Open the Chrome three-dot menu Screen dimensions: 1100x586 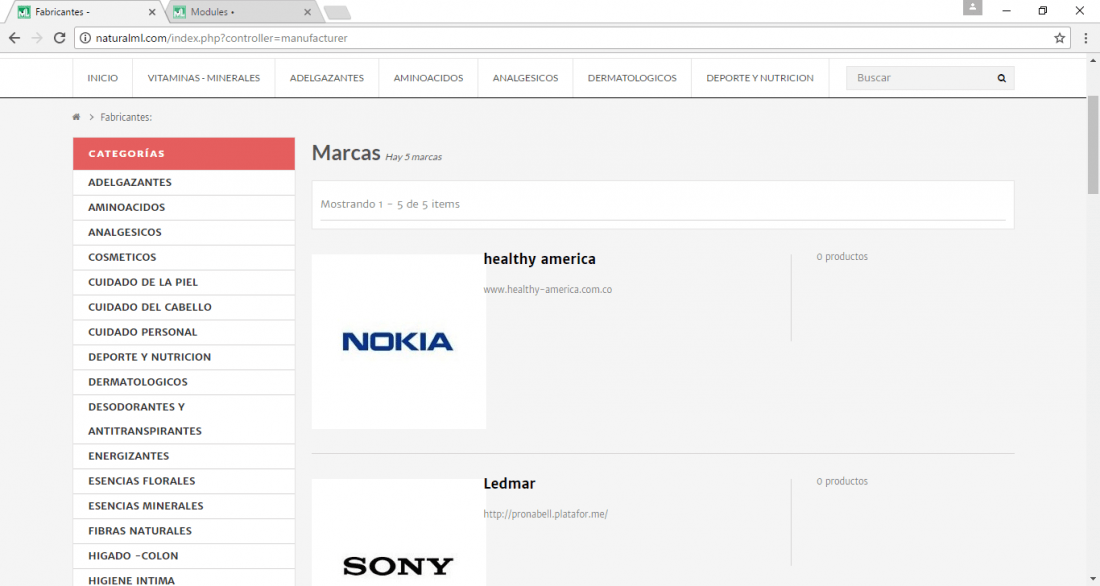1086,38
